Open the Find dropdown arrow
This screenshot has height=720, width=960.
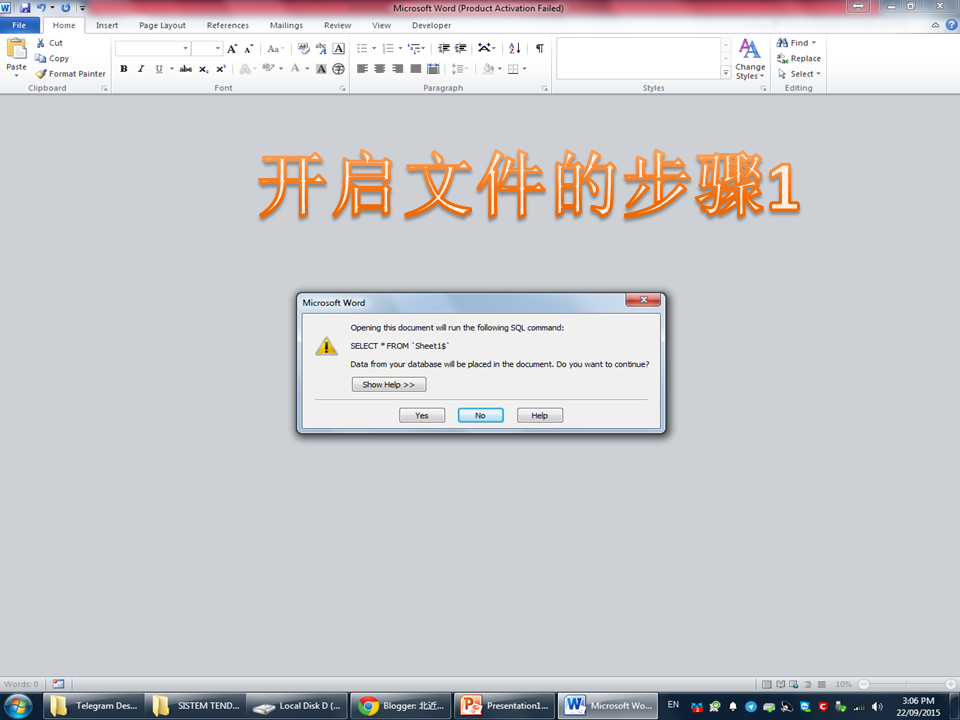pyautogui.click(x=814, y=43)
